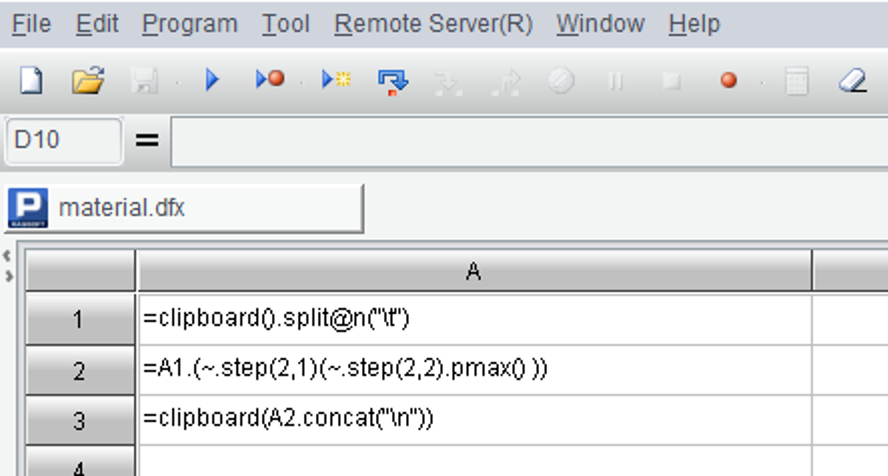Click the formula input field
888x476 pixels.
click(528, 141)
